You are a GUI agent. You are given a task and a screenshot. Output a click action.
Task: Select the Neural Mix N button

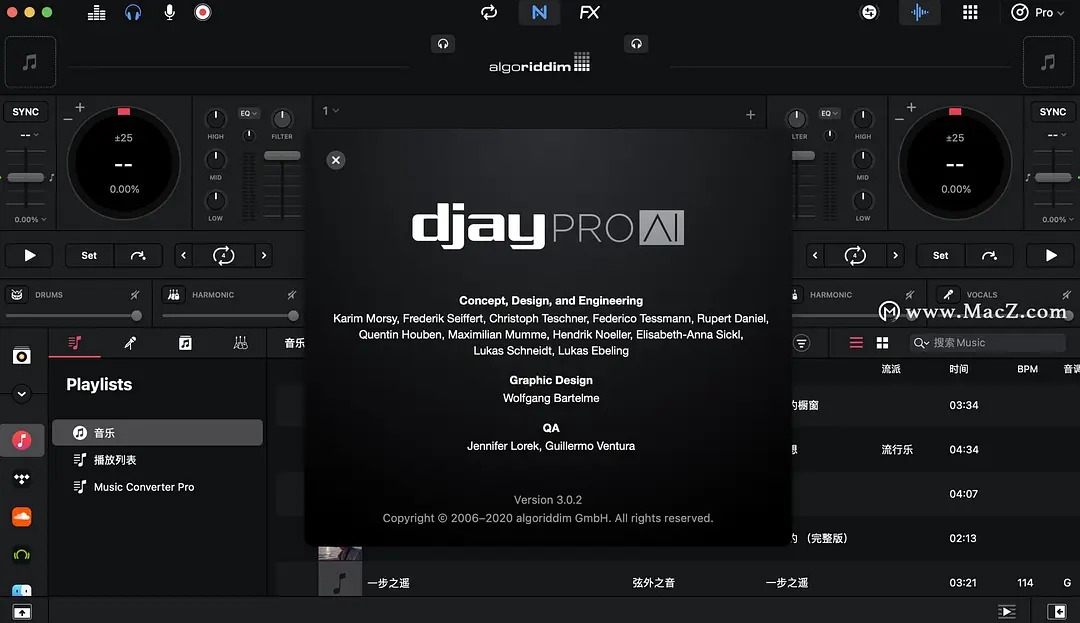pos(539,12)
